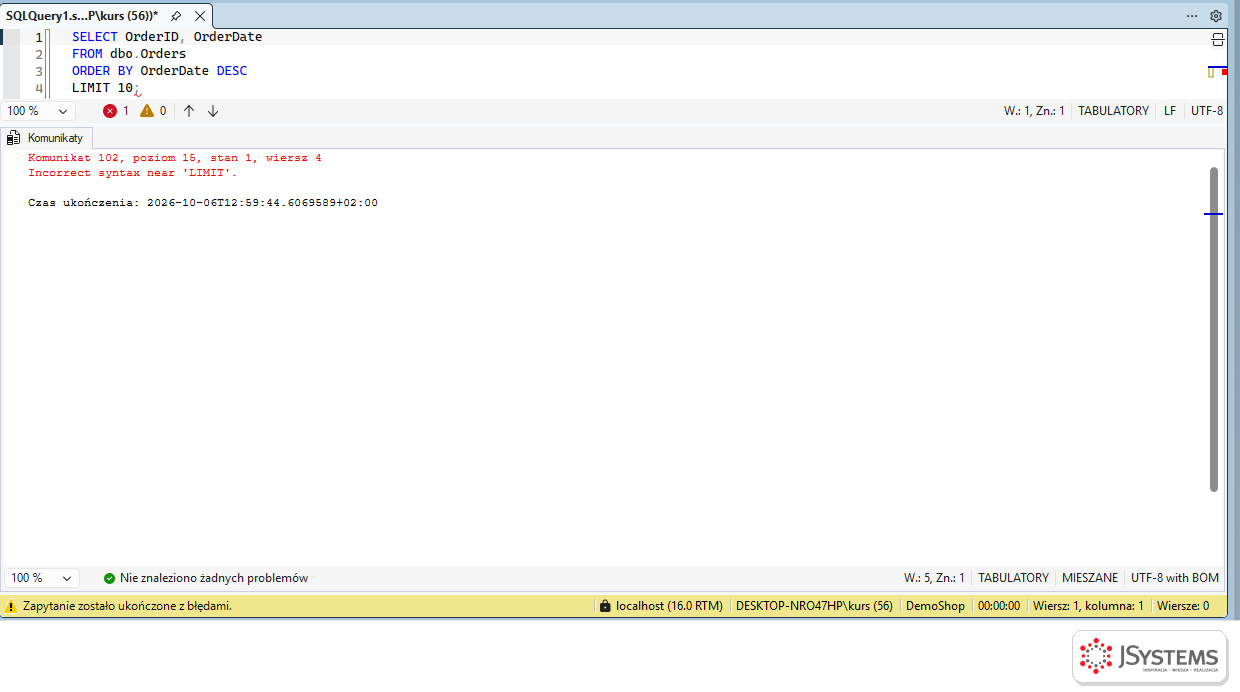
Task: Click 'Zapytanie zostało ukończone z błędami' status
Action: click(127, 606)
